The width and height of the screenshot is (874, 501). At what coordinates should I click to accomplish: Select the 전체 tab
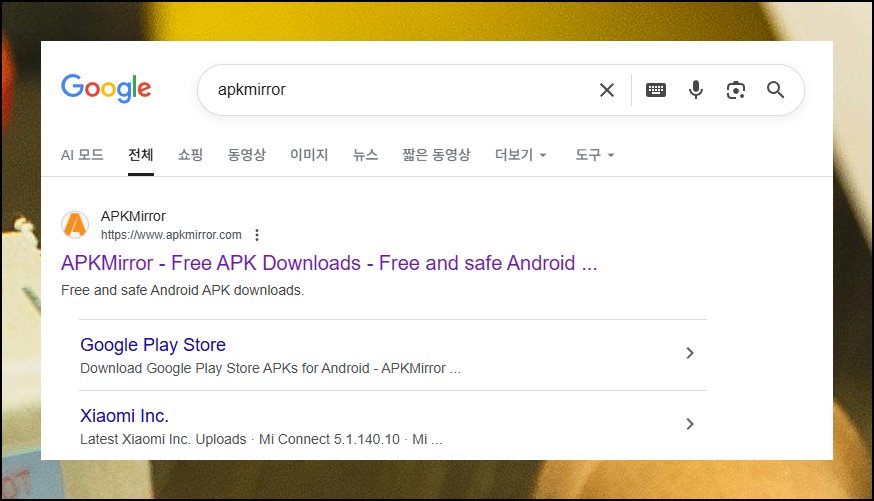tap(140, 154)
